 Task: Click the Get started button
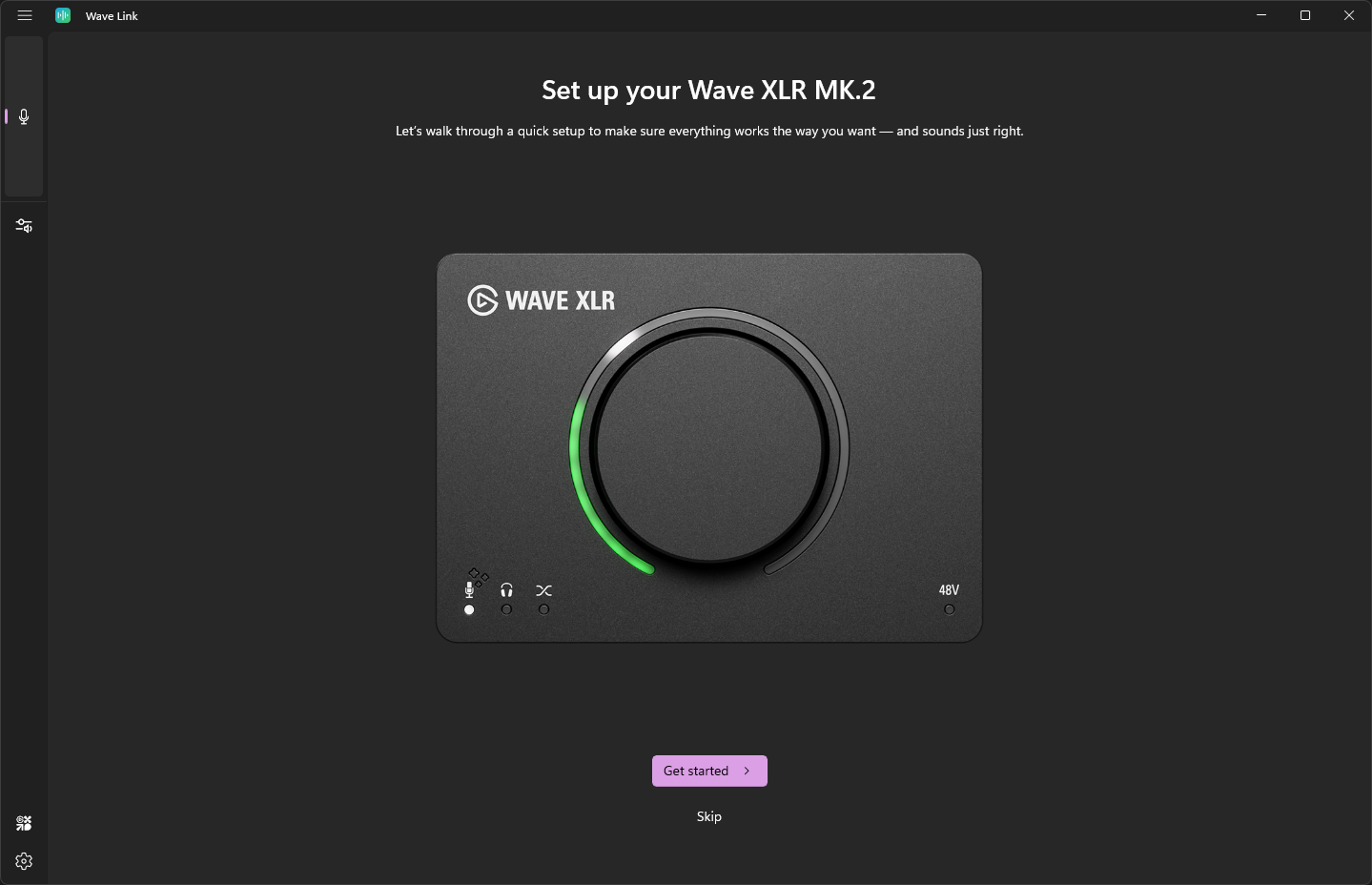709,771
